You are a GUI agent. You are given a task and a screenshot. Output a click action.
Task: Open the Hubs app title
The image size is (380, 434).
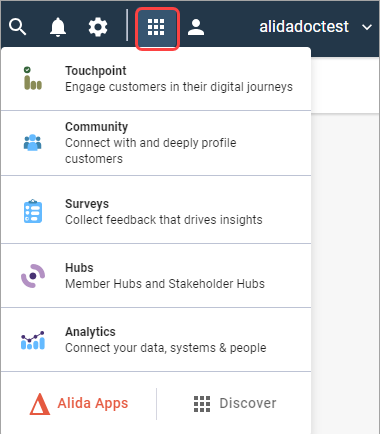(x=79, y=268)
